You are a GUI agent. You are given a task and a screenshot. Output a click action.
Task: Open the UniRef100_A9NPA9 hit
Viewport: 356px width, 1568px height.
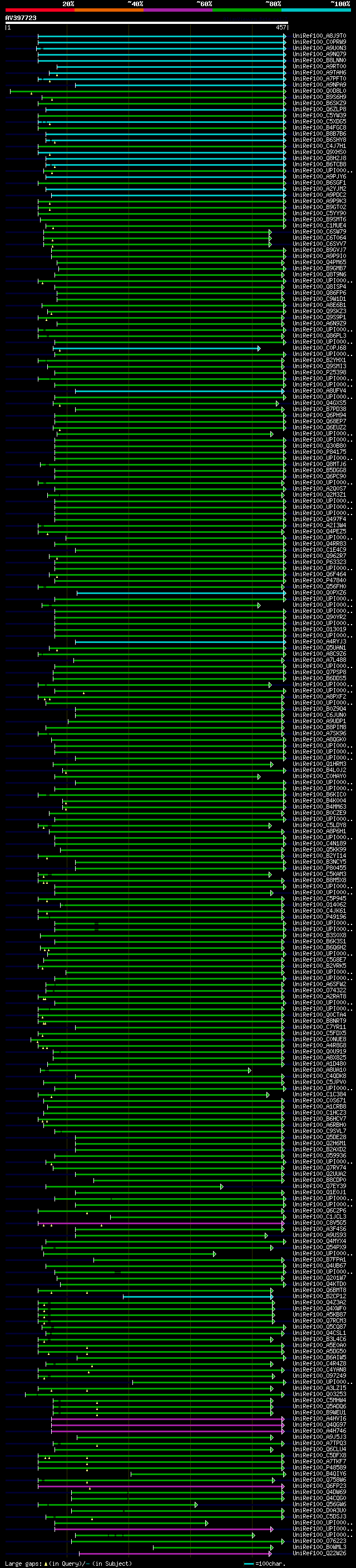(x=319, y=85)
